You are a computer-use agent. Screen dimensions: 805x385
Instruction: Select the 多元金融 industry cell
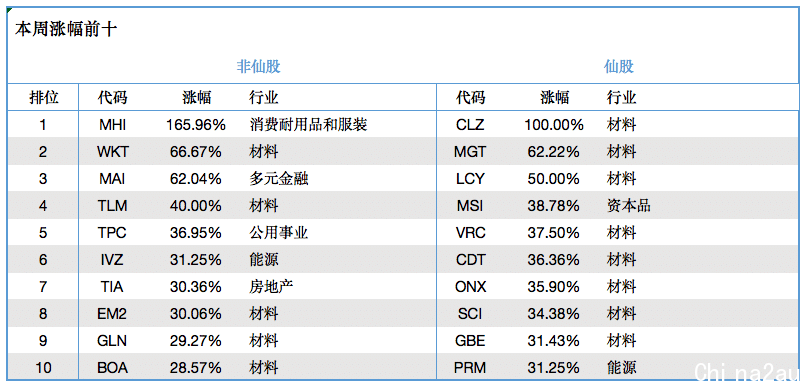tap(279, 179)
